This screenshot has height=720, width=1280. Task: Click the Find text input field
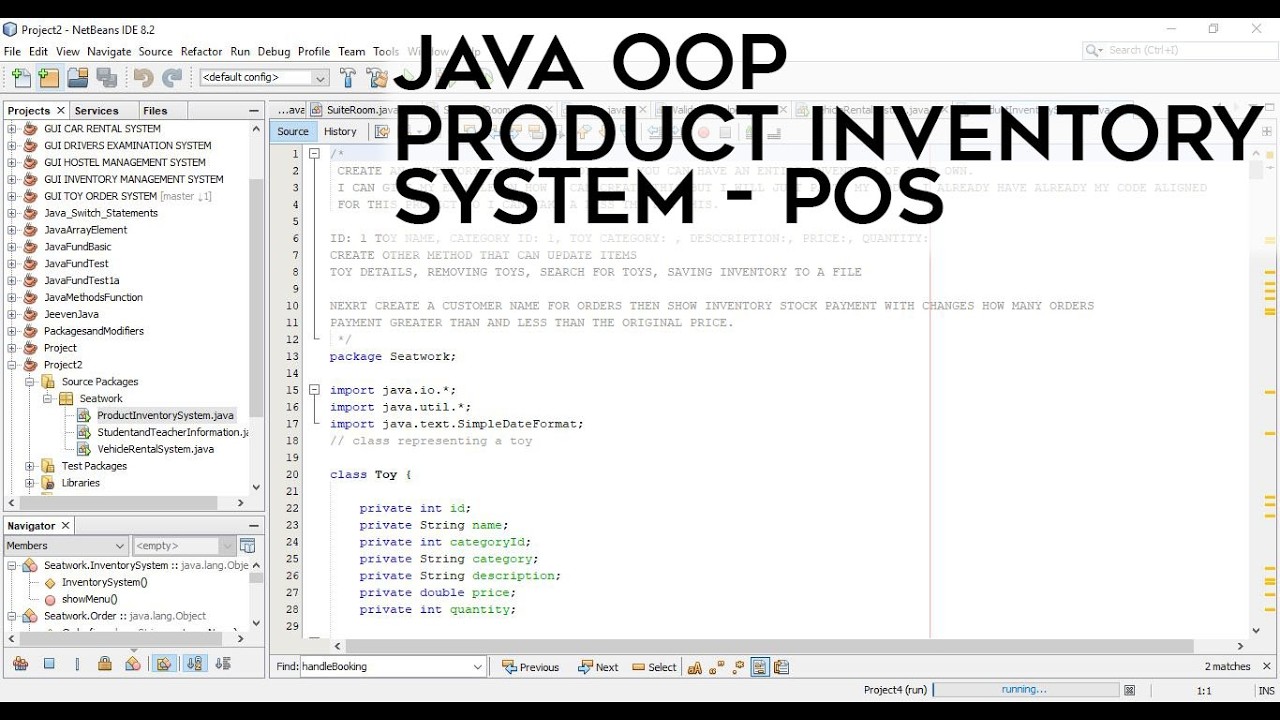385,667
